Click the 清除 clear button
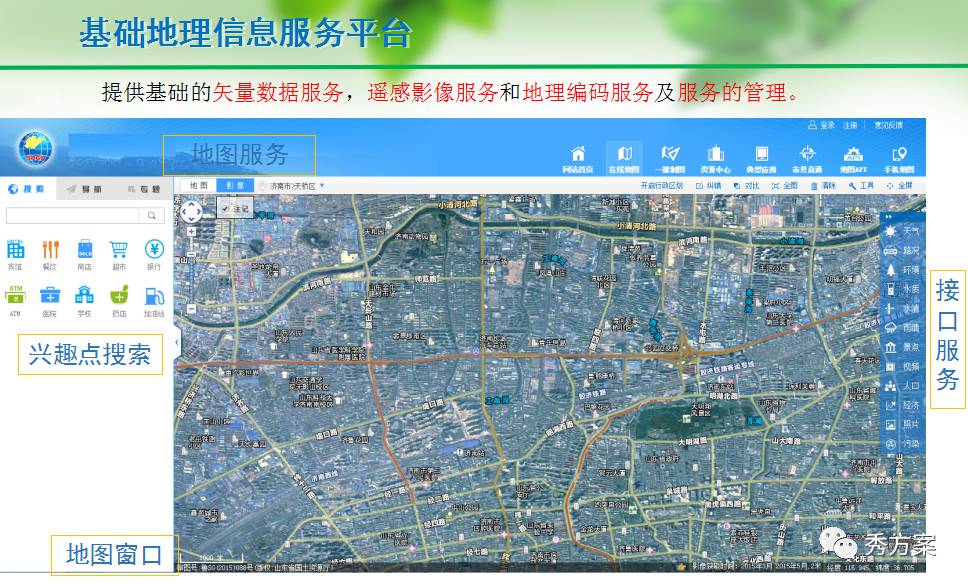This screenshot has width=968, height=588. (824, 186)
